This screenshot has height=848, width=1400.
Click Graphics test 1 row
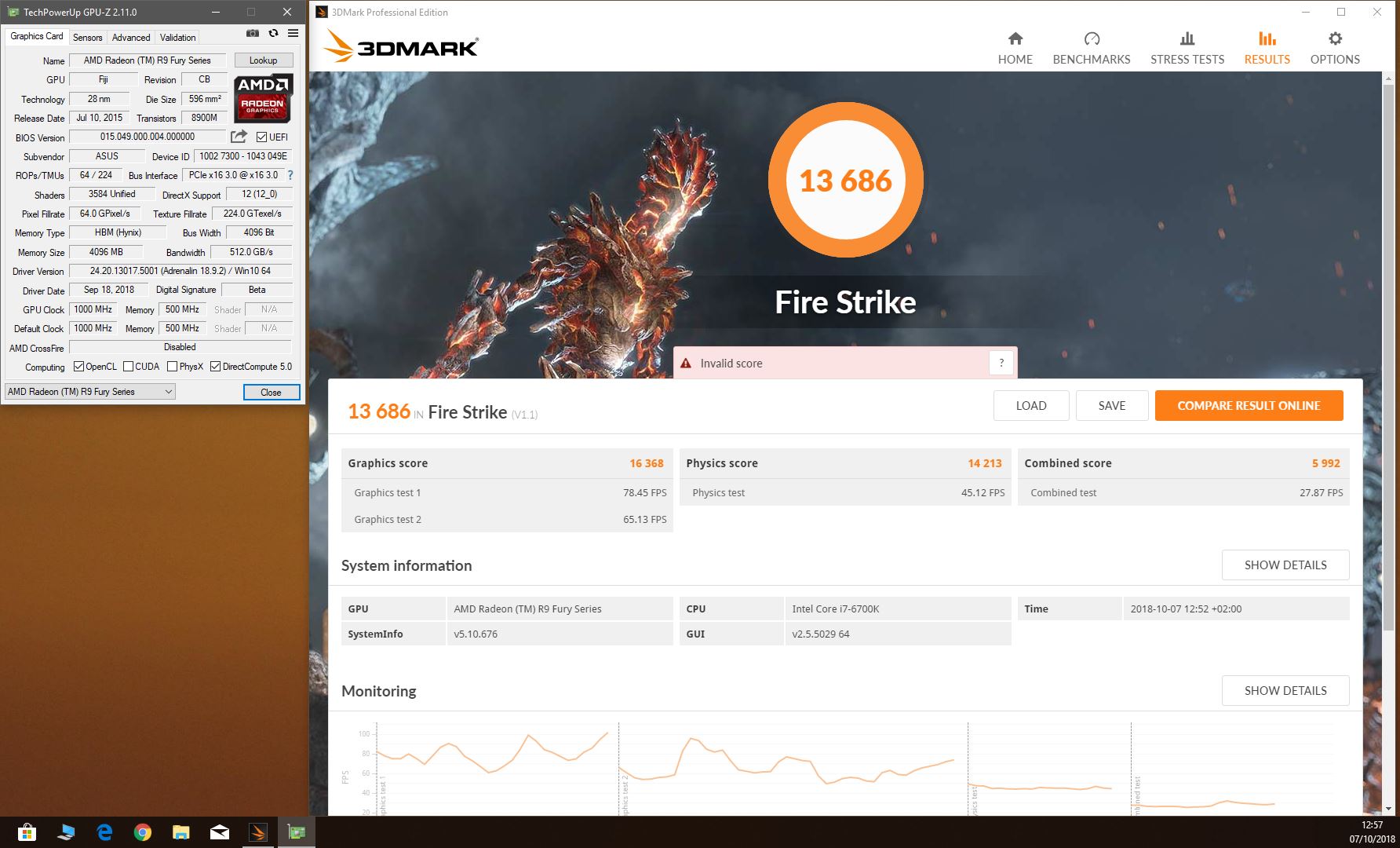pos(507,492)
